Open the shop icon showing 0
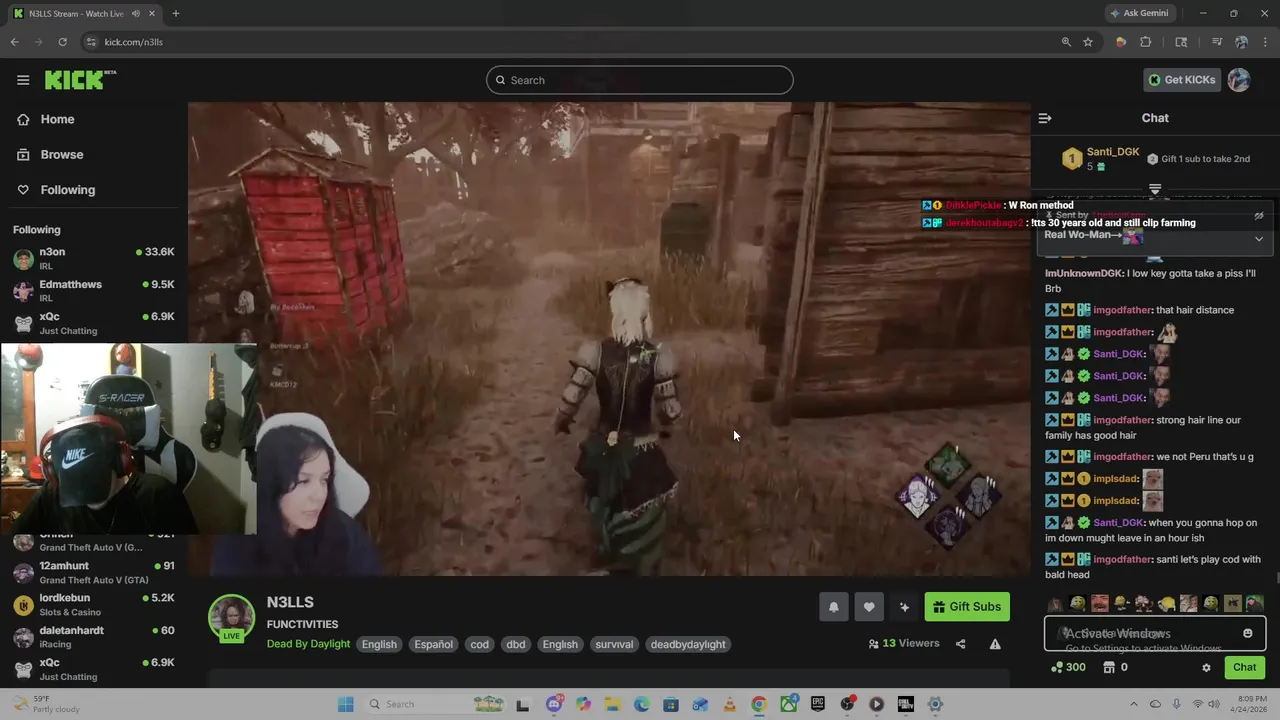Screen dimensions: 1280x720 [x=1115, y=667]
